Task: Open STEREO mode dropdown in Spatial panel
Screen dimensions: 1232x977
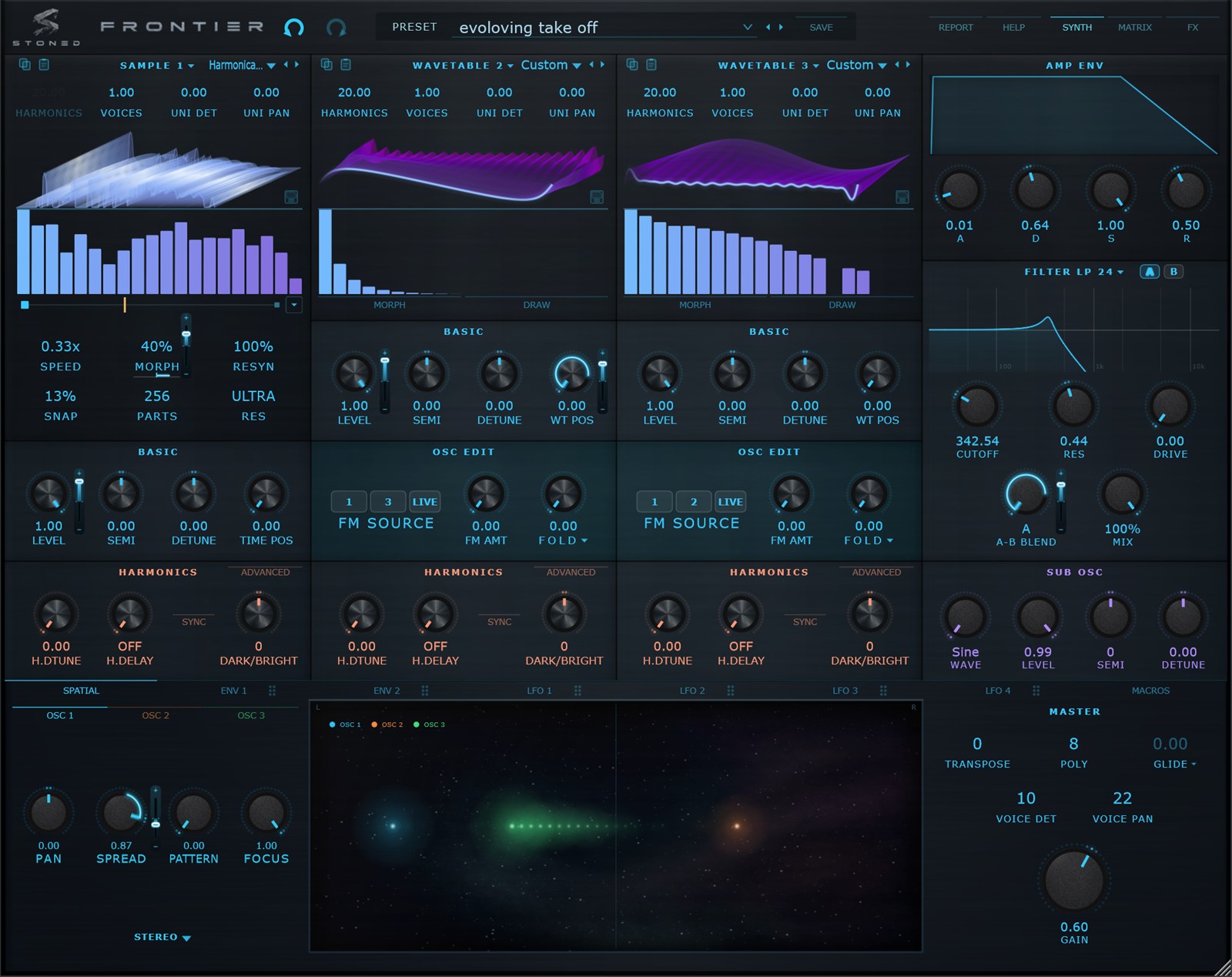Action: pyautogui.click(x=162, y=937)
